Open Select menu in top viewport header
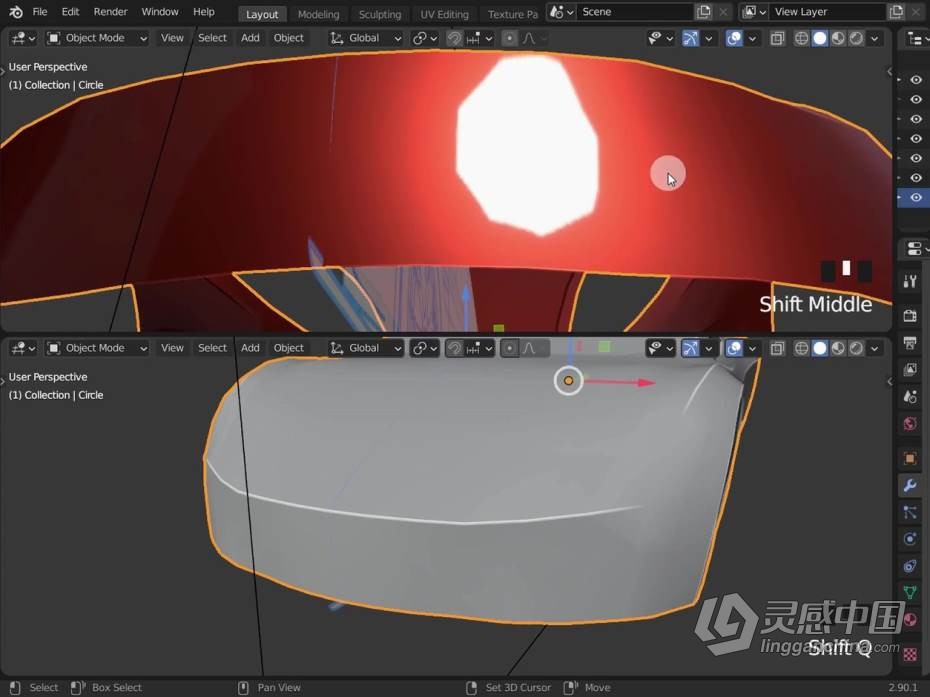This screenshot has height=697, width=930. click(212, 38)
